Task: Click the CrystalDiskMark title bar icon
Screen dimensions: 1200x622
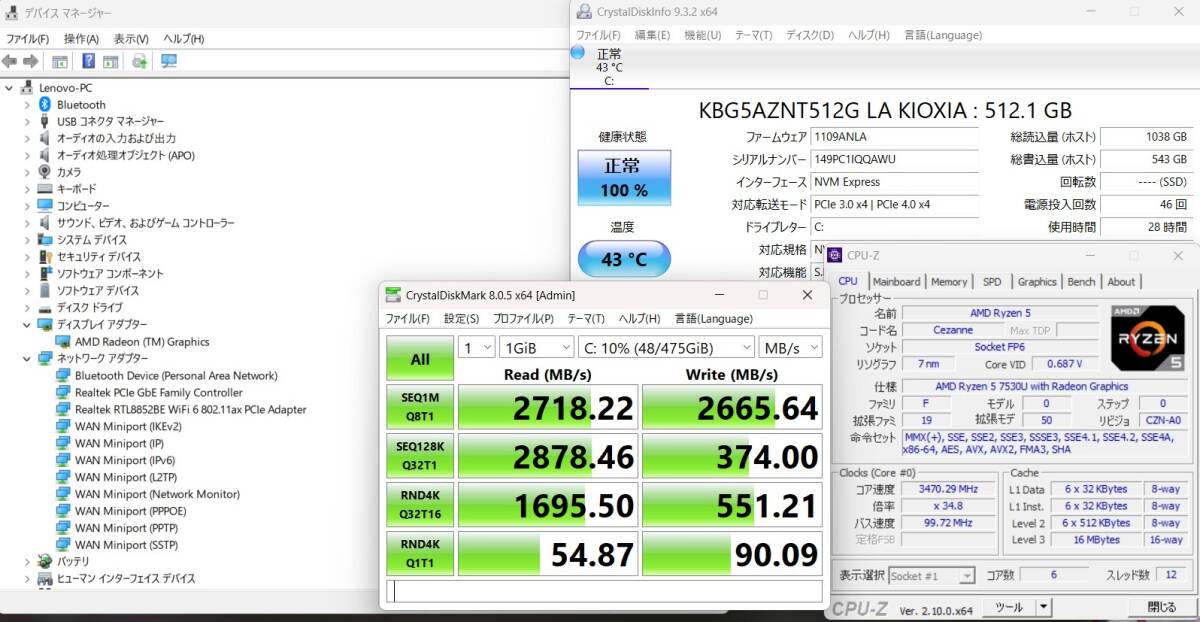Action: click(393, 295)
